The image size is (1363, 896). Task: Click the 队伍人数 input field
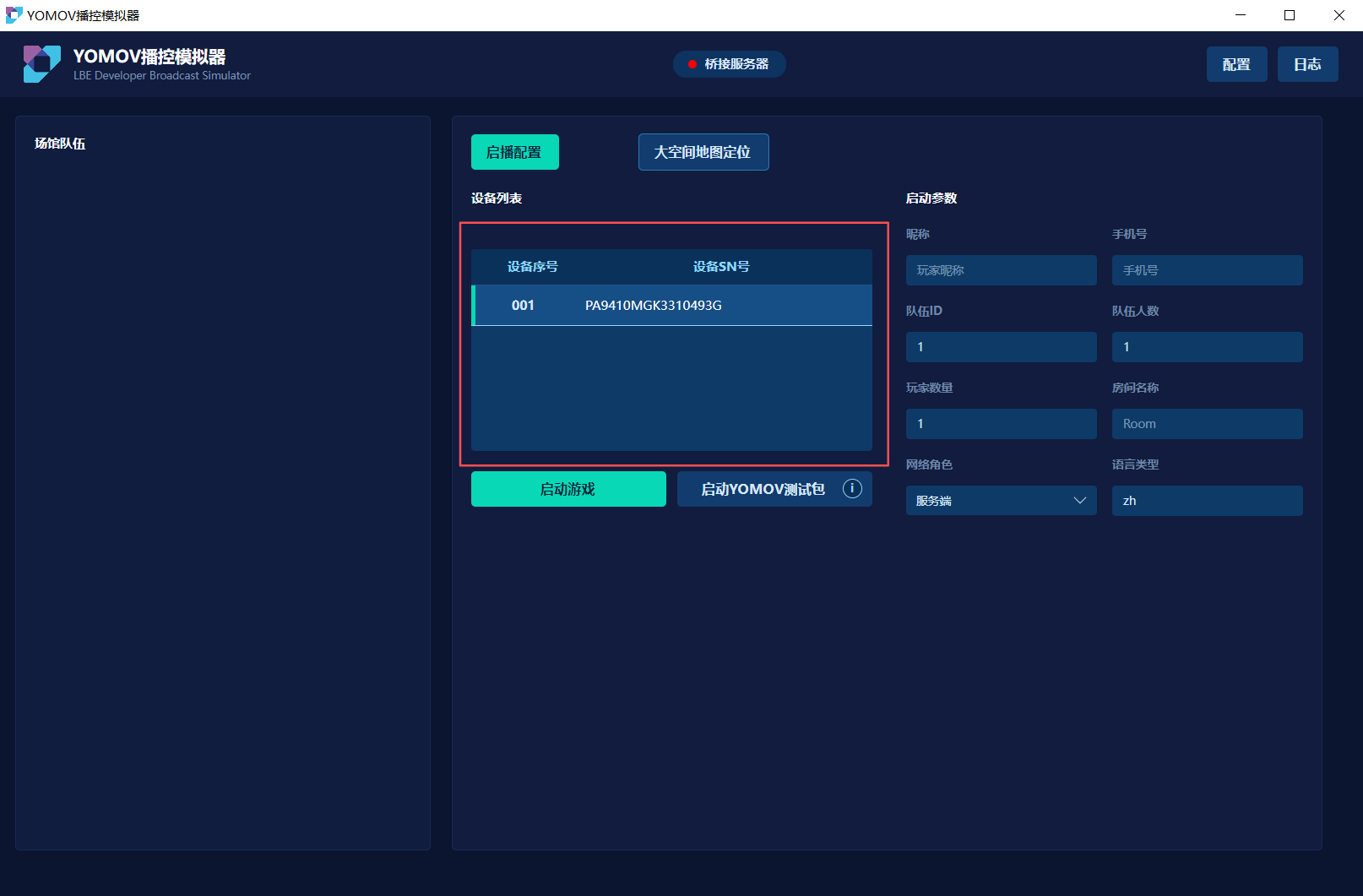click(x=1208, y=347)
